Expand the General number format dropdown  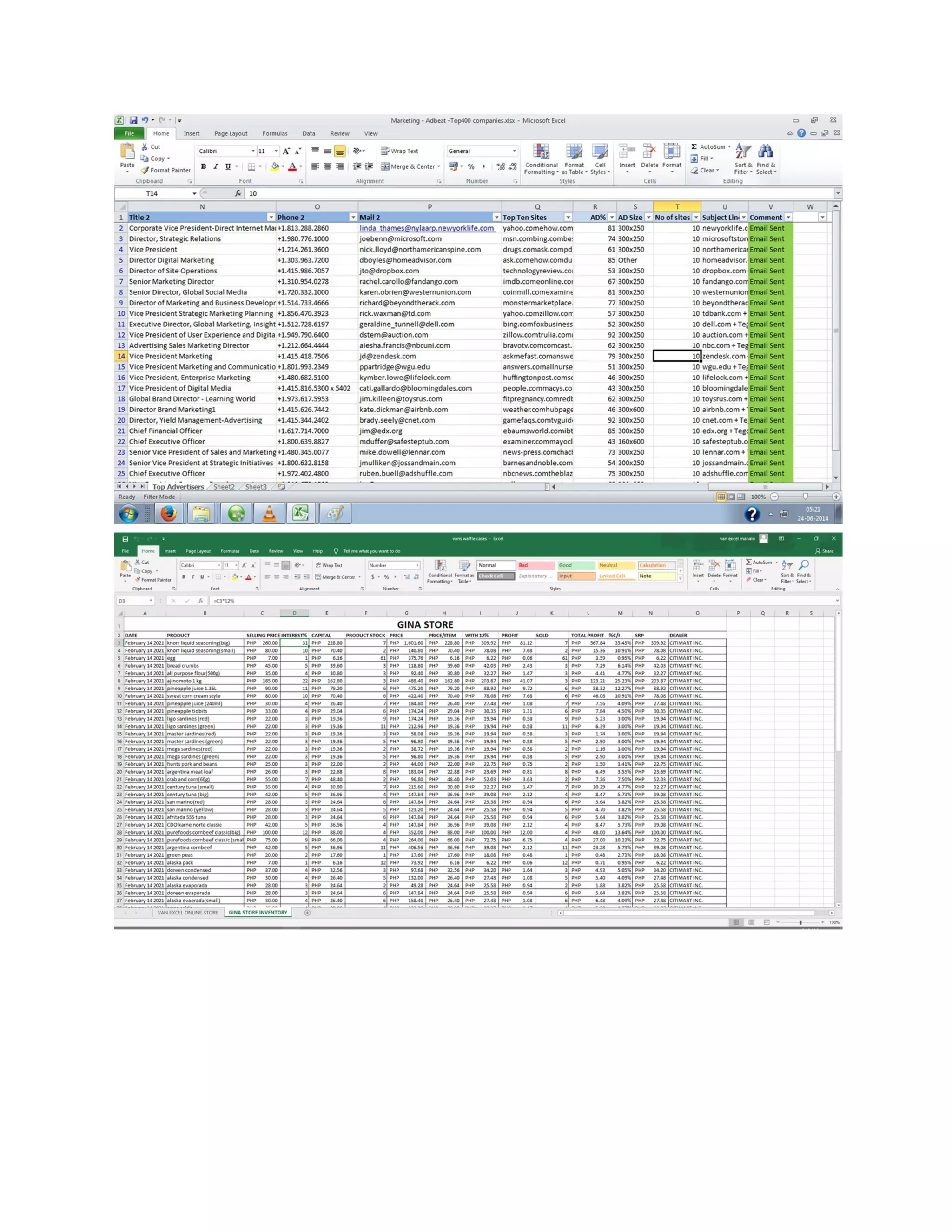point(515,151)
